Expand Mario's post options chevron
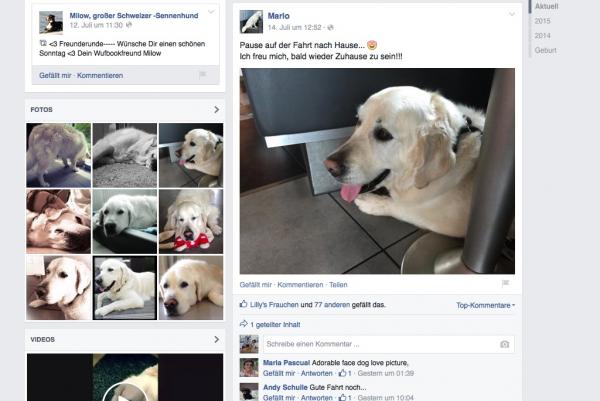Screen dimensions: 600x401 (512, 15)
